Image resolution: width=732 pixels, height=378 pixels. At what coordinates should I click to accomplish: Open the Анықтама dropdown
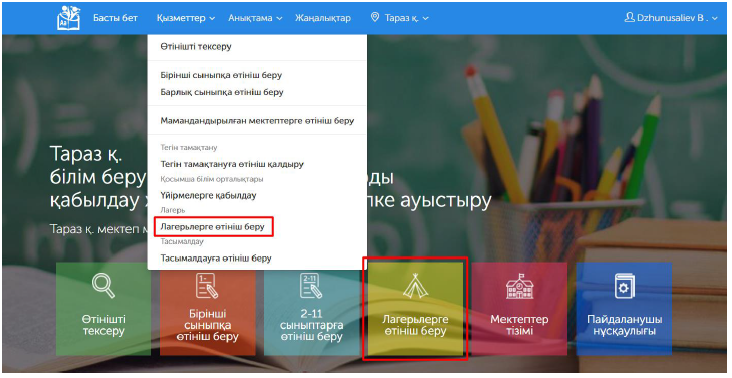point(255,18)
